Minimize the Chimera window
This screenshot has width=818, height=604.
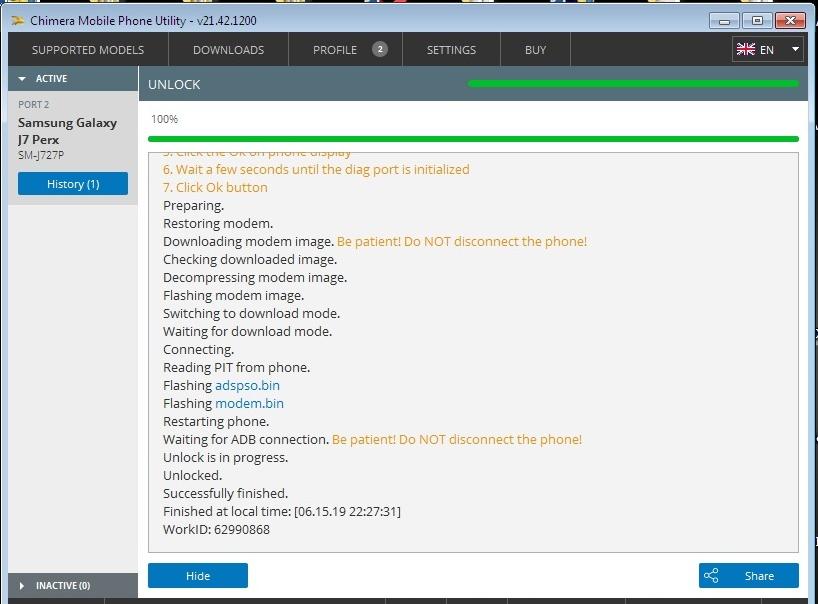pos(724,21)
